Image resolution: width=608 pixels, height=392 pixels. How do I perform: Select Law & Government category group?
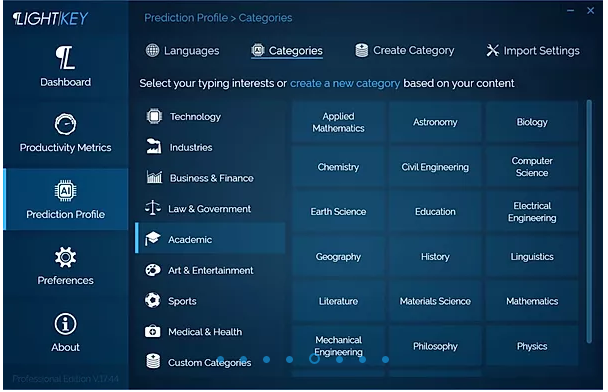210,209
